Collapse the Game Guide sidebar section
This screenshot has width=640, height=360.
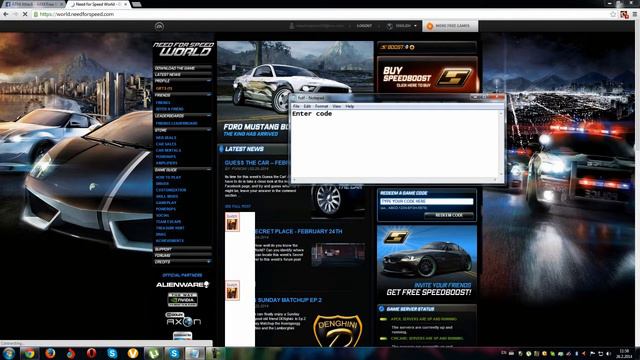coord(209,170)
